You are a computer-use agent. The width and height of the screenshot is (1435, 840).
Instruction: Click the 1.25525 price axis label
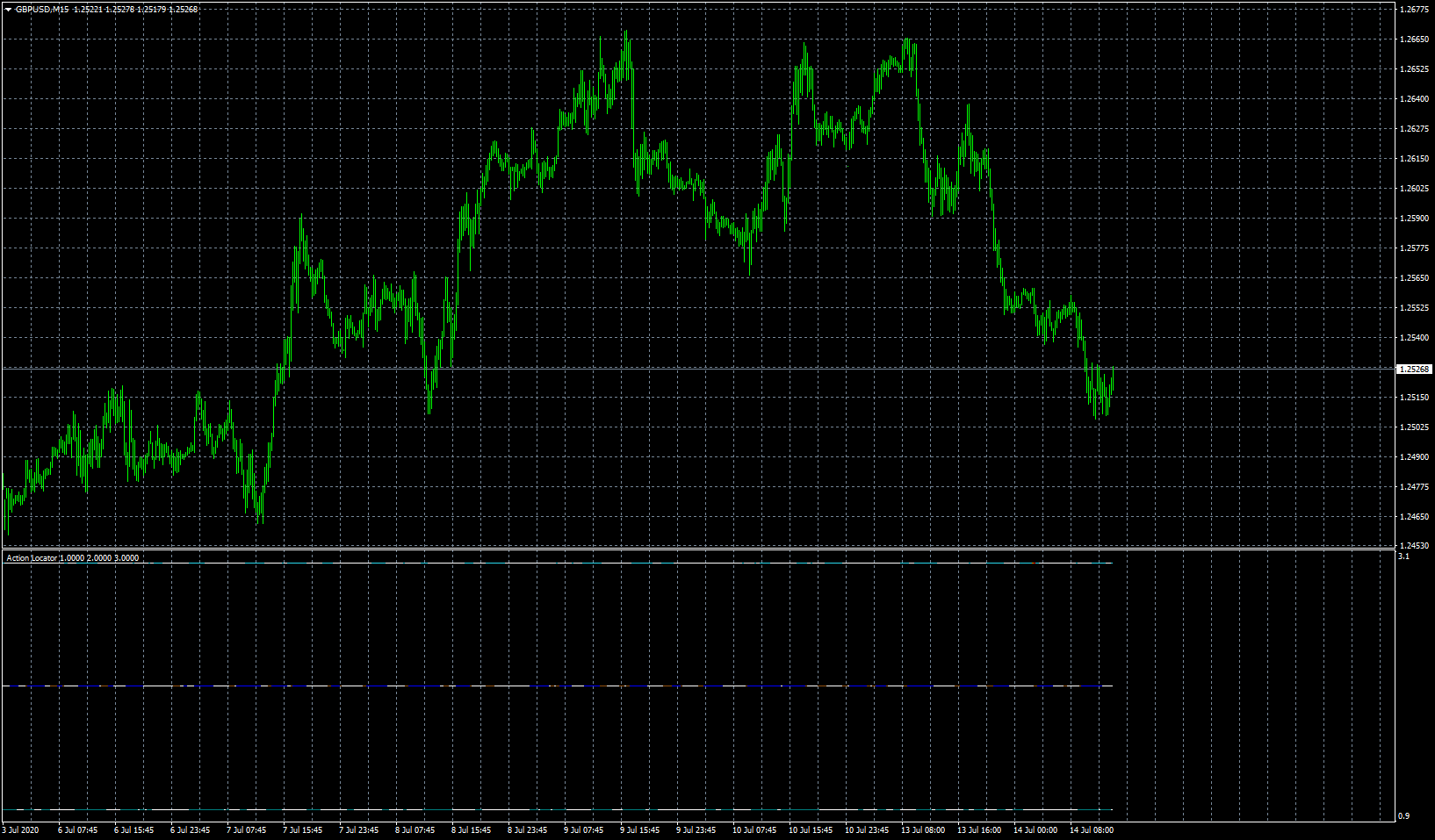click(x=1414, y=308)
